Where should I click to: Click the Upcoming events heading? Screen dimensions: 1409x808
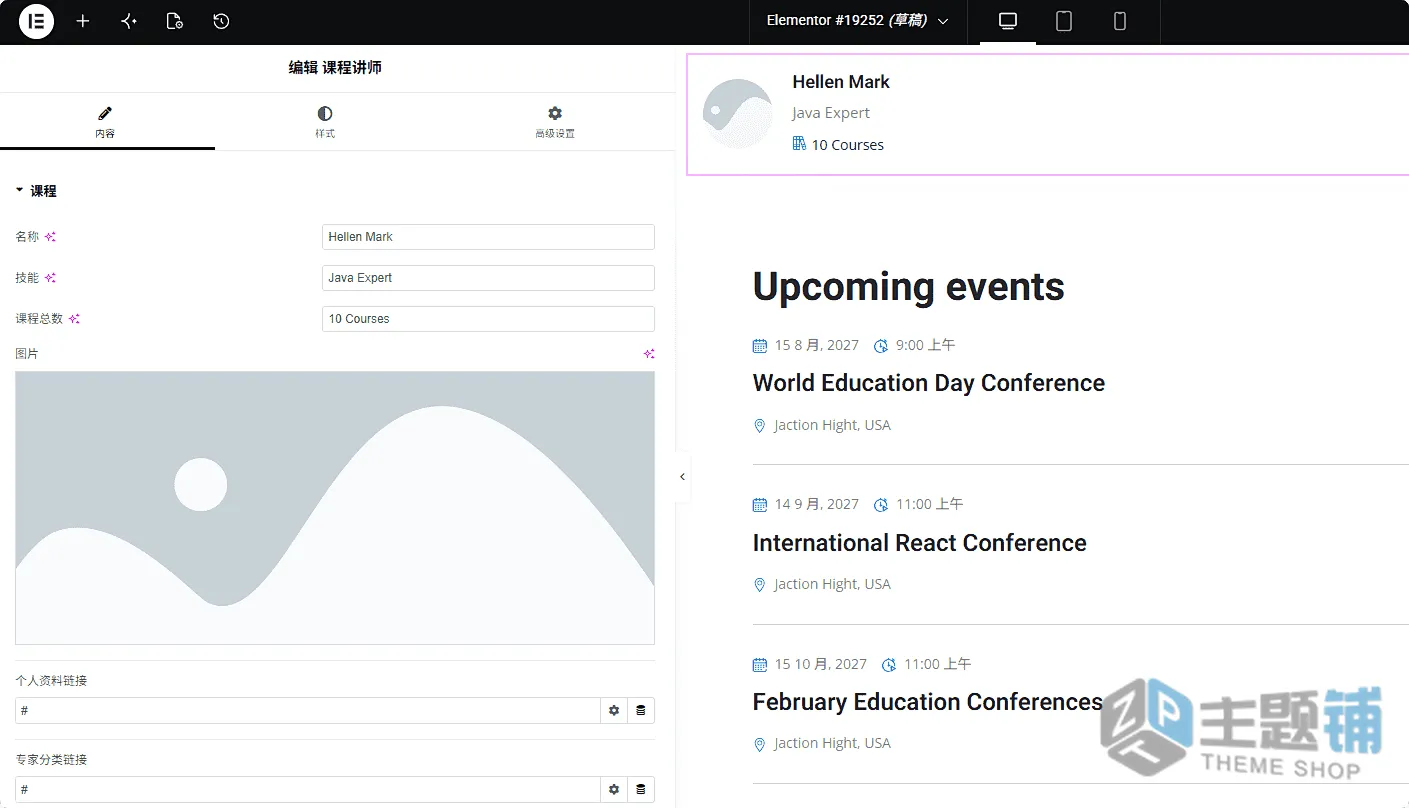click(908, 287)
